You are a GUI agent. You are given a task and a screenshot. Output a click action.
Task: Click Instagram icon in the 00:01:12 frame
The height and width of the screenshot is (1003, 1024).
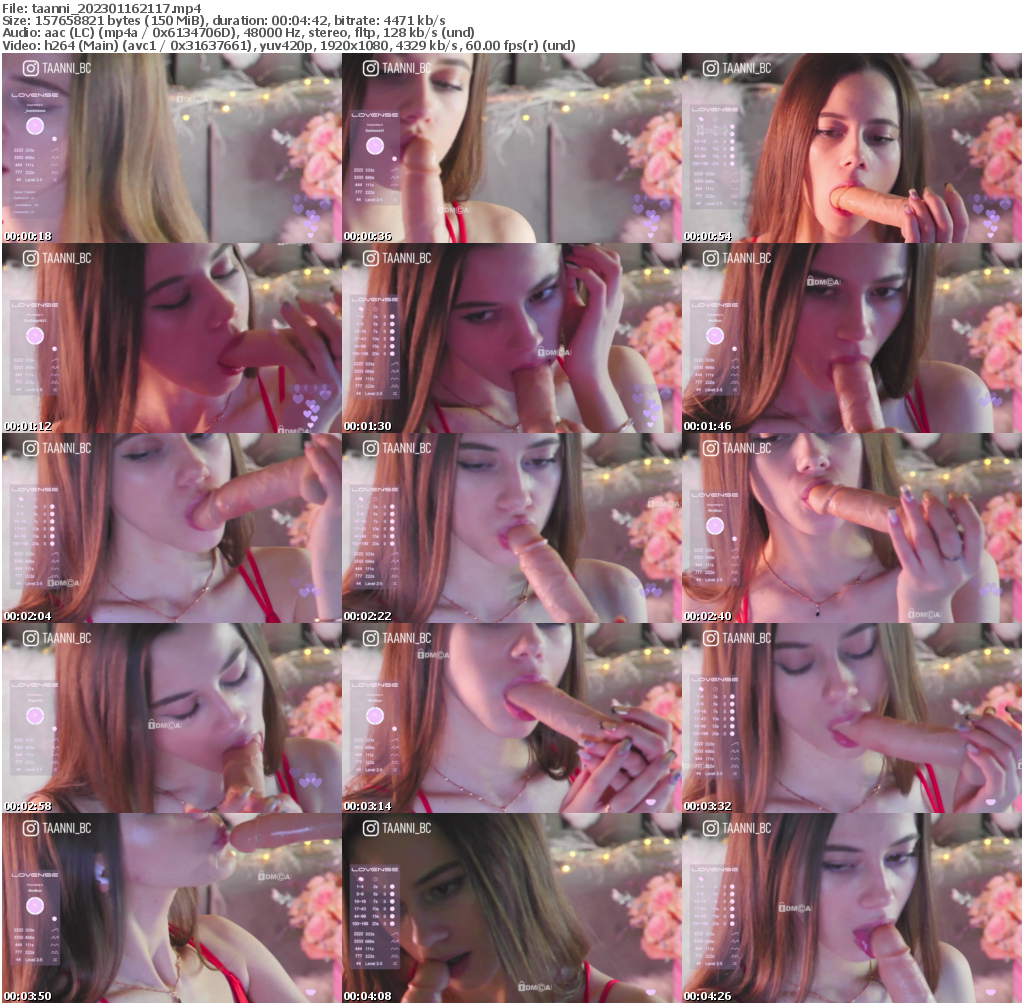(31, 258)
